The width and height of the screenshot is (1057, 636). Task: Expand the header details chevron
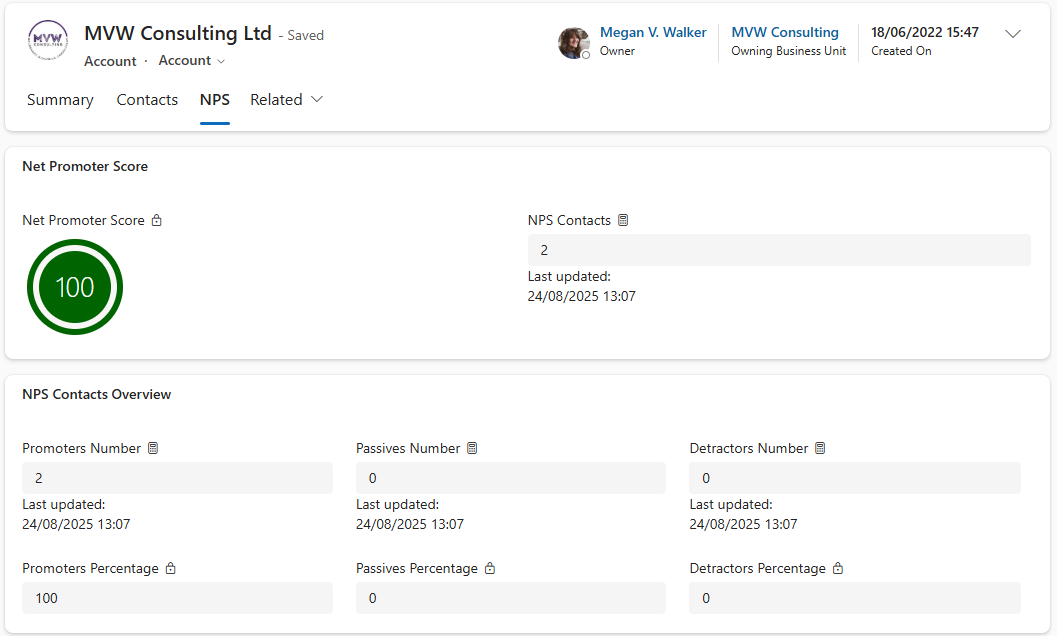[1013, 34]
